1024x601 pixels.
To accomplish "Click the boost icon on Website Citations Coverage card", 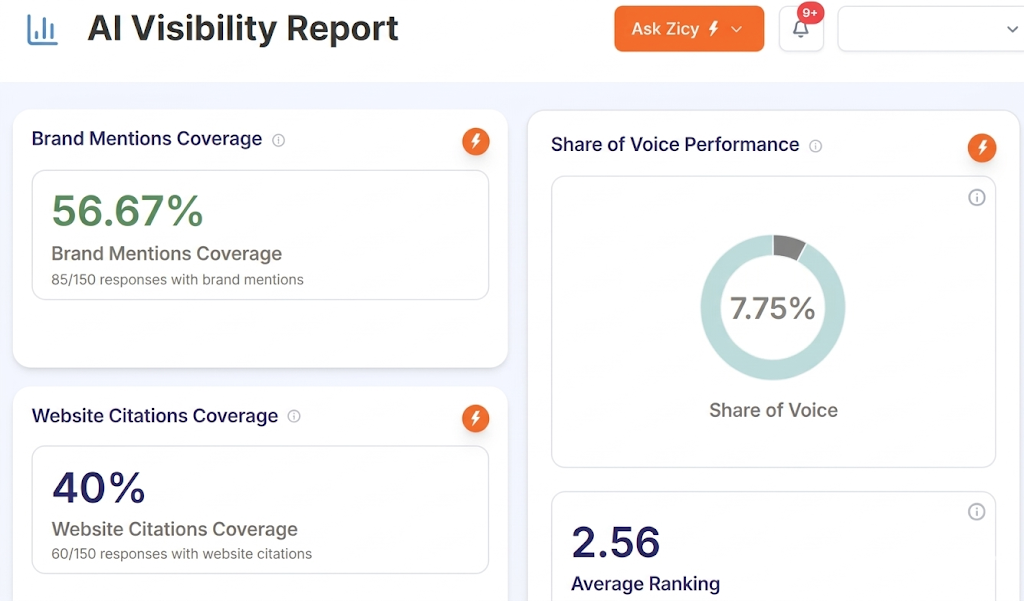I will tap(476, 419).
